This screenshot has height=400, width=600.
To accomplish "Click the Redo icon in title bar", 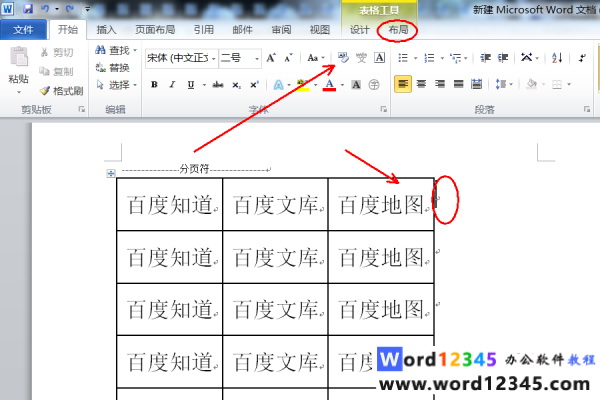I will tap(70, 8).
